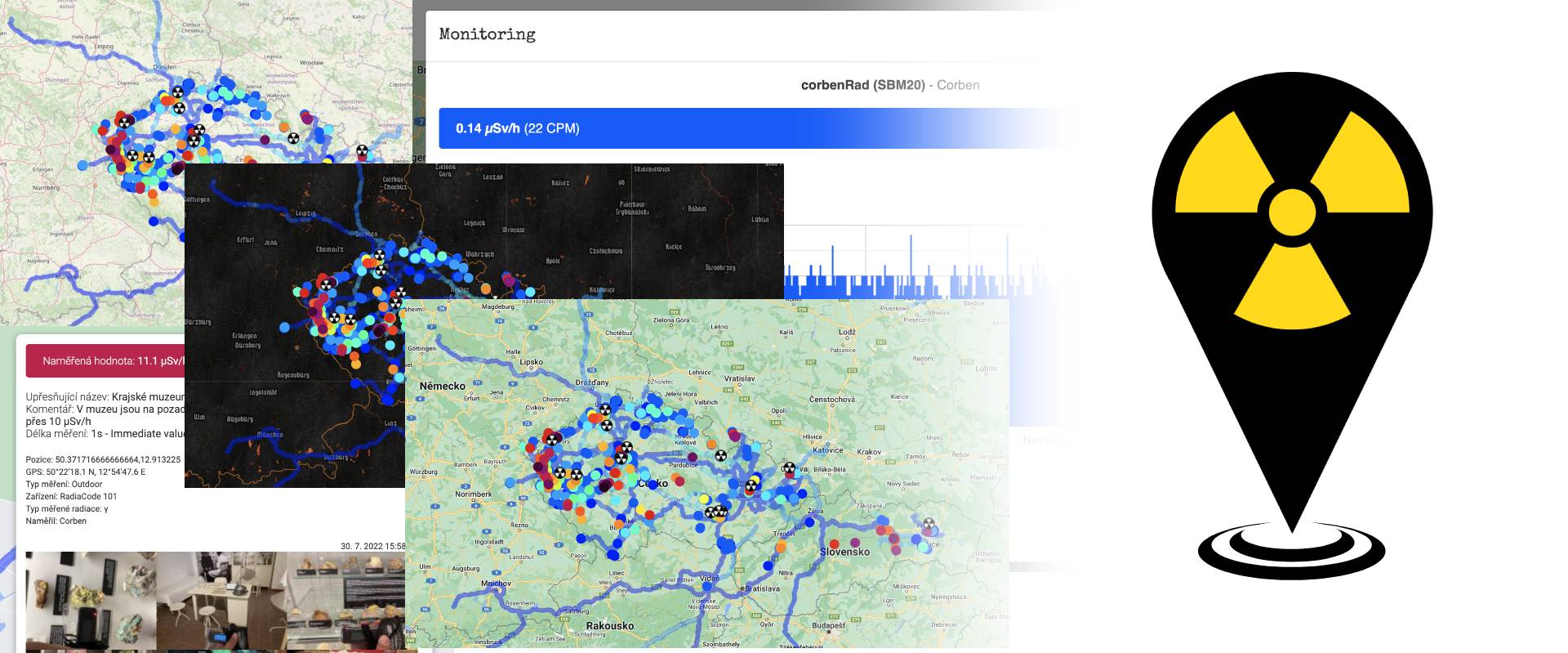1568x653 pixels.
Task: Click Wrocław label on OpenStreetMap view
Action: pos(311,62)
